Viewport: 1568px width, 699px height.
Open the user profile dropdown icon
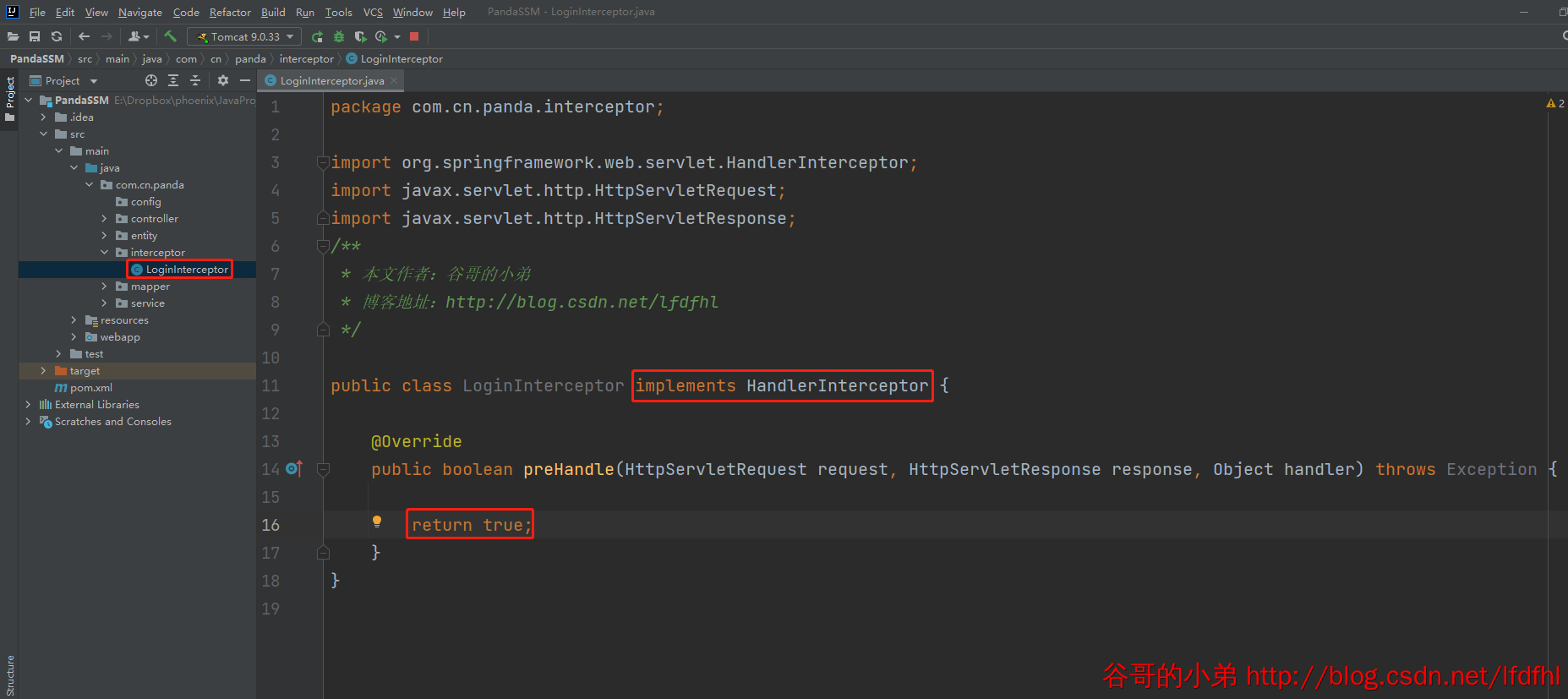139,36
